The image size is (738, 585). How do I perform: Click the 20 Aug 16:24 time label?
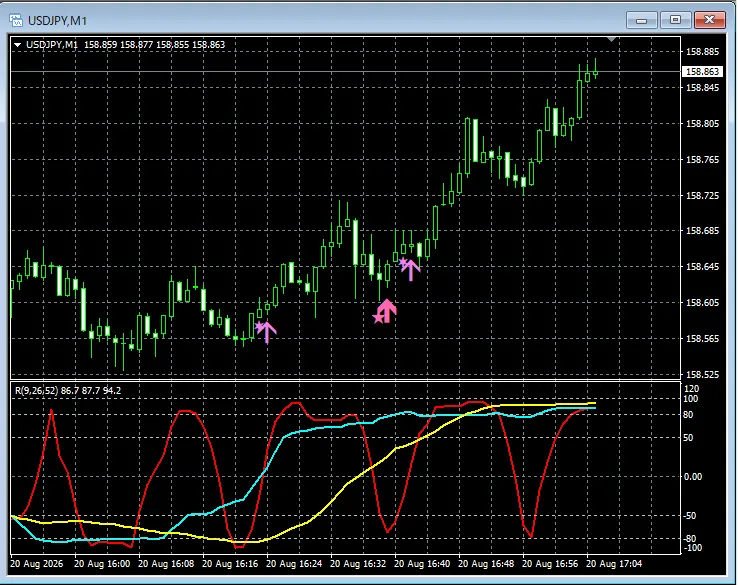coord(294,564)
